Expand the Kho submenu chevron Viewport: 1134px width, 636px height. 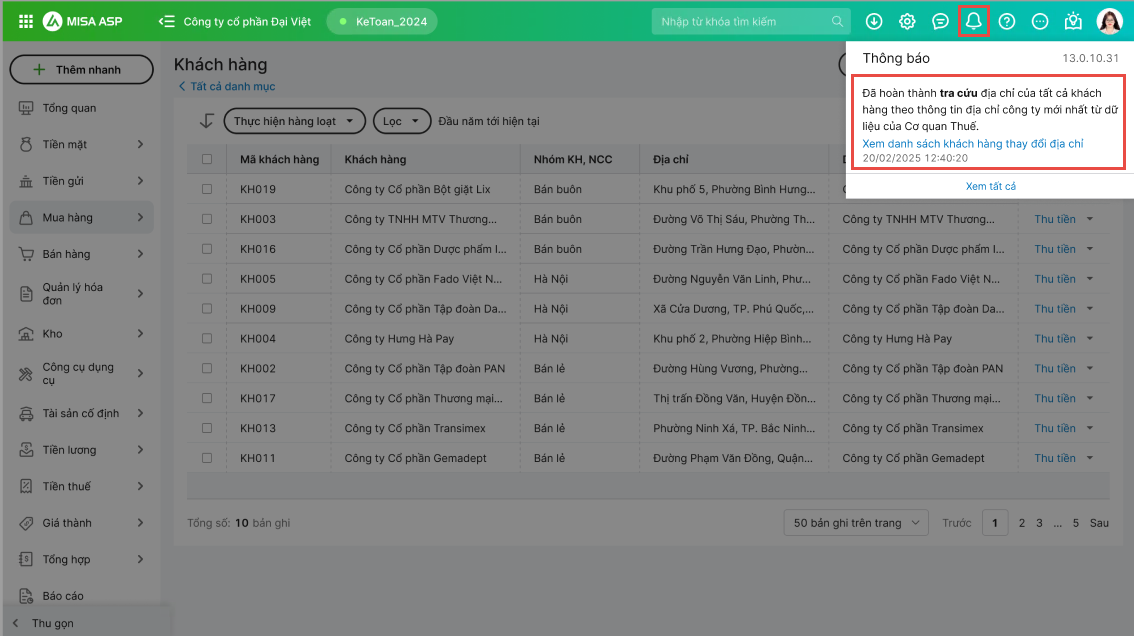point(140,334)
